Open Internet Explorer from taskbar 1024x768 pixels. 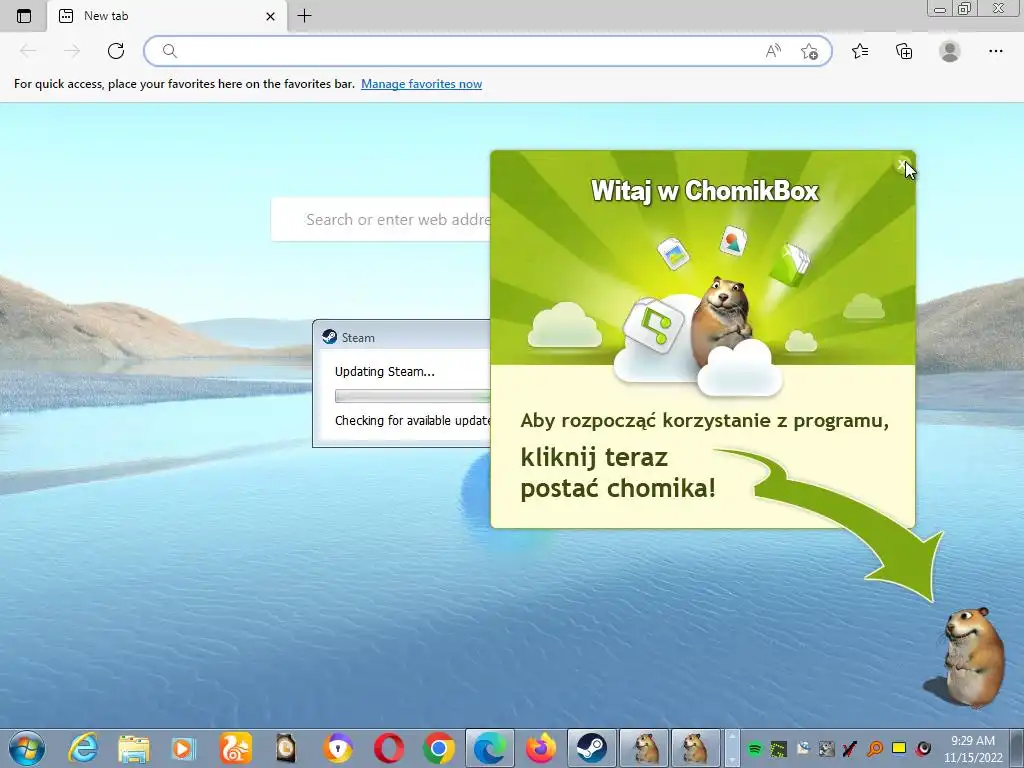click(83, 748)
